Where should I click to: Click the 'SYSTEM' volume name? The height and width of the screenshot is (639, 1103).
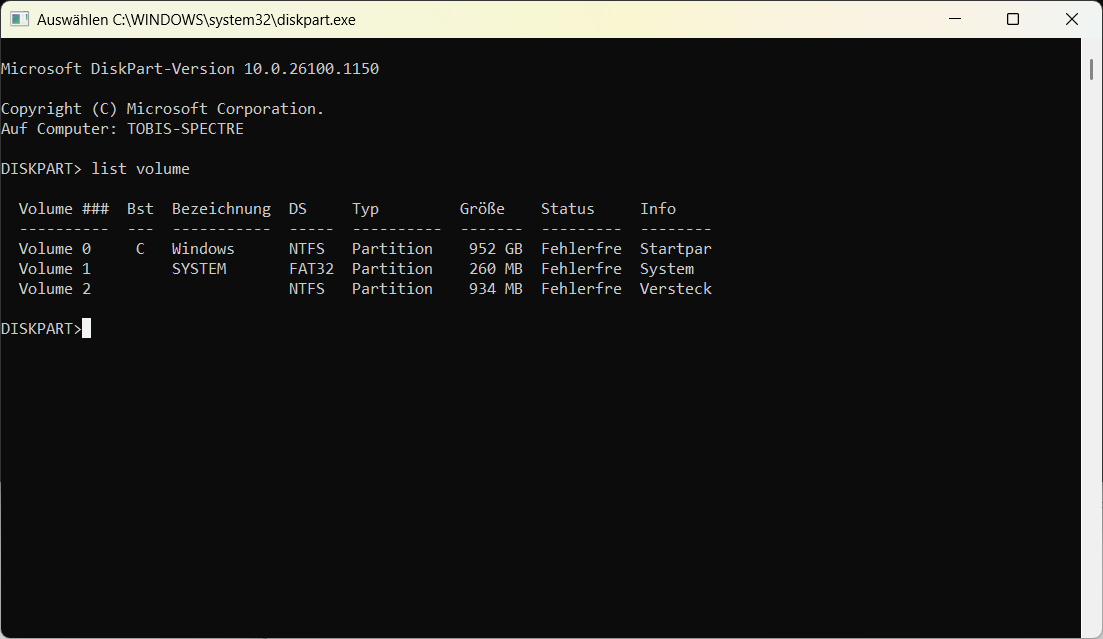click(x=199, y=269)
